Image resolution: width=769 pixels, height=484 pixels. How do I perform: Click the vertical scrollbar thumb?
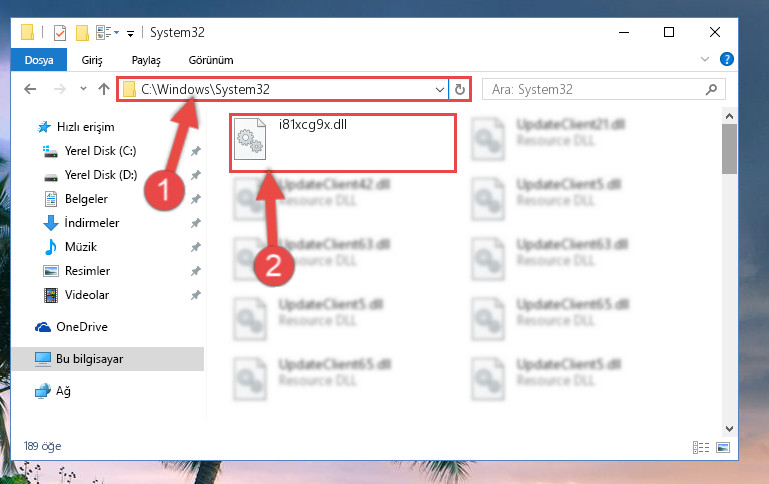click(729, 149)
